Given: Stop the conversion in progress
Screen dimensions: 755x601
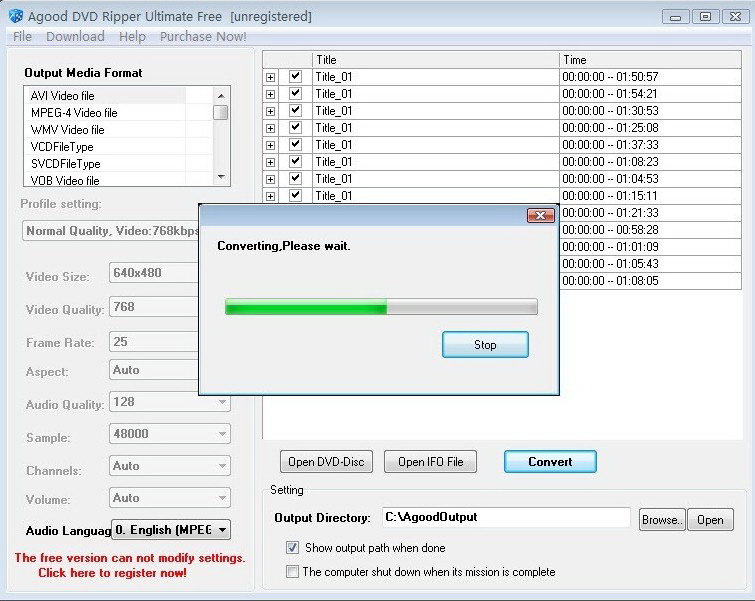Looking at the screenshot, I should click(x=485, y=344).
